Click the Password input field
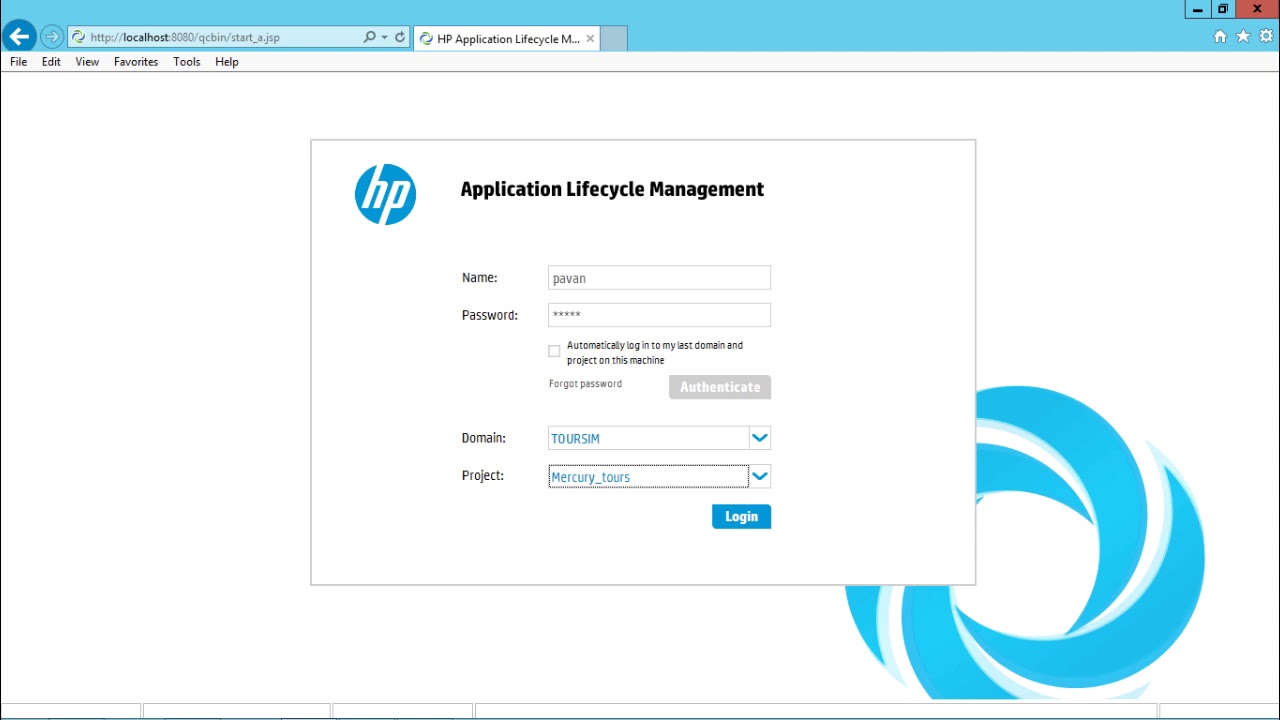 click(659, 315)
